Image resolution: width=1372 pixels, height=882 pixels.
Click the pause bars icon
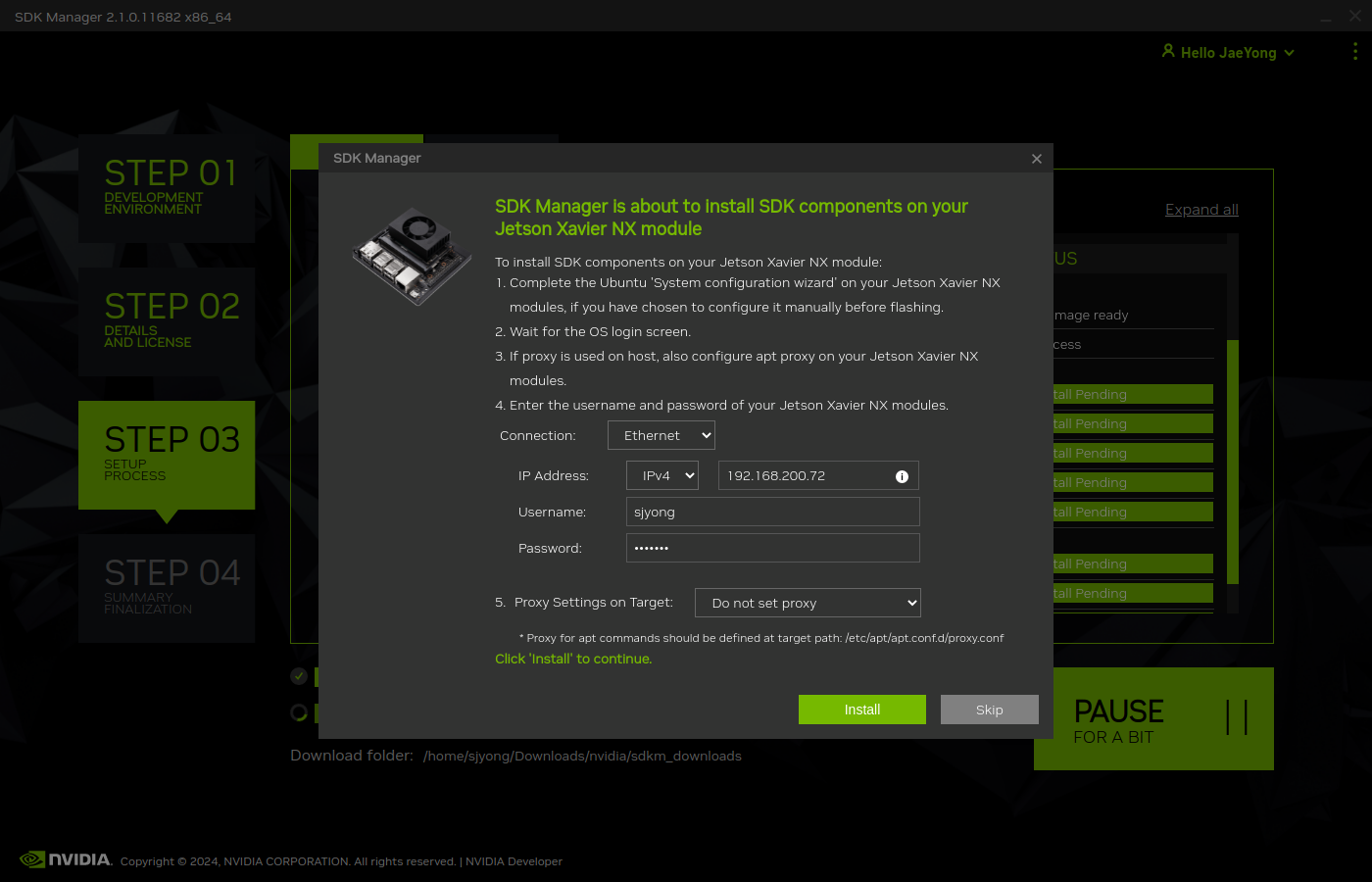coord(1237,717)
